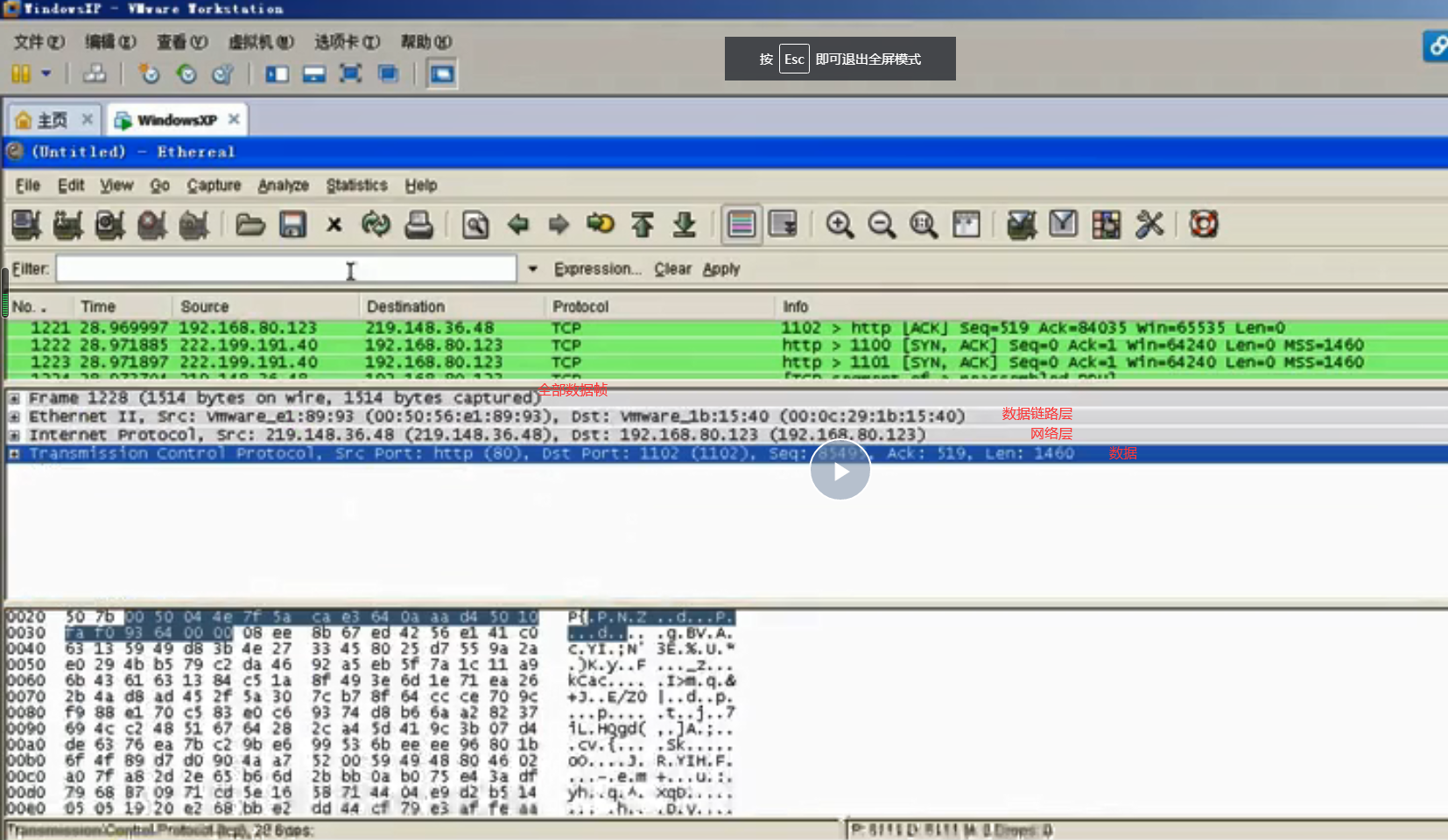Jump to last packet icon

[685, 225]
